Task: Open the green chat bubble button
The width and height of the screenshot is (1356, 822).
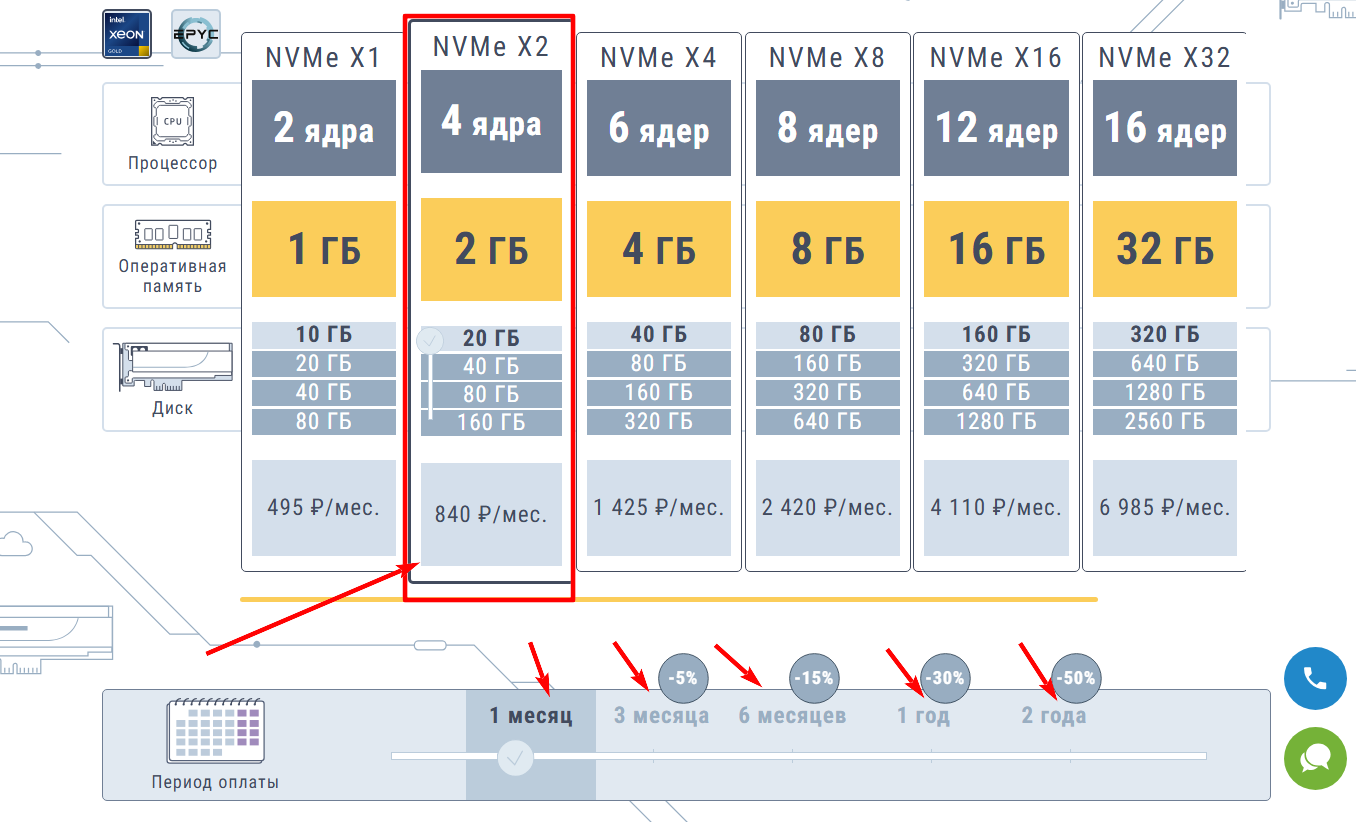Action: pyautogui.click(x=1315, y=759)
